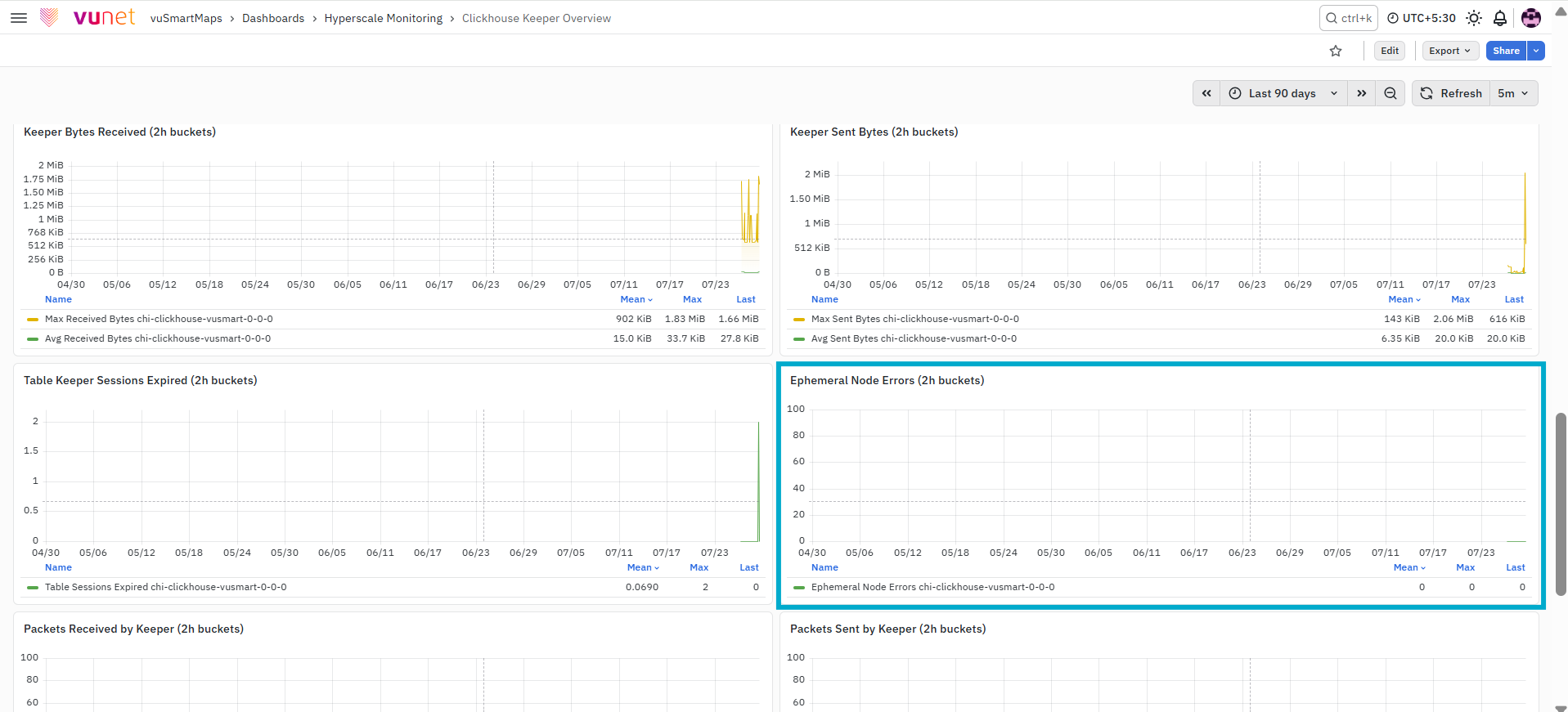1568x712 pixels.
Task: Sort Ephemeral Node Errors legend by Last
Action: (1516, 567)
